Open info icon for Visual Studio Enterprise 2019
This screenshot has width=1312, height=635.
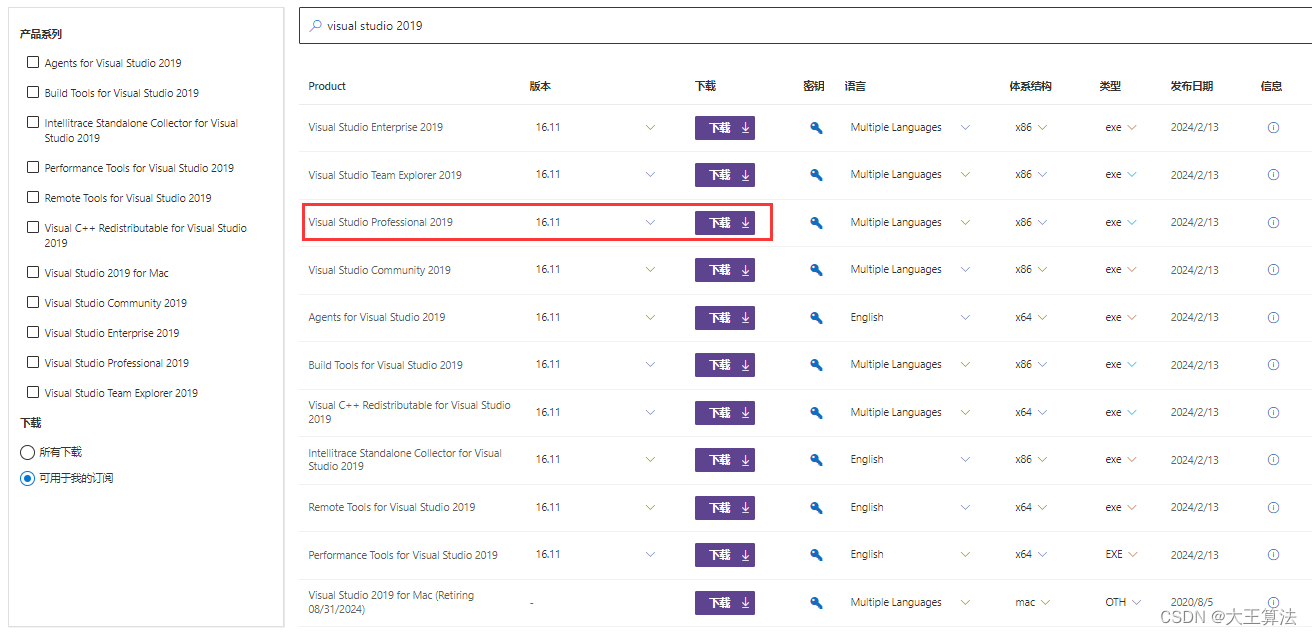click(1273, 128)
